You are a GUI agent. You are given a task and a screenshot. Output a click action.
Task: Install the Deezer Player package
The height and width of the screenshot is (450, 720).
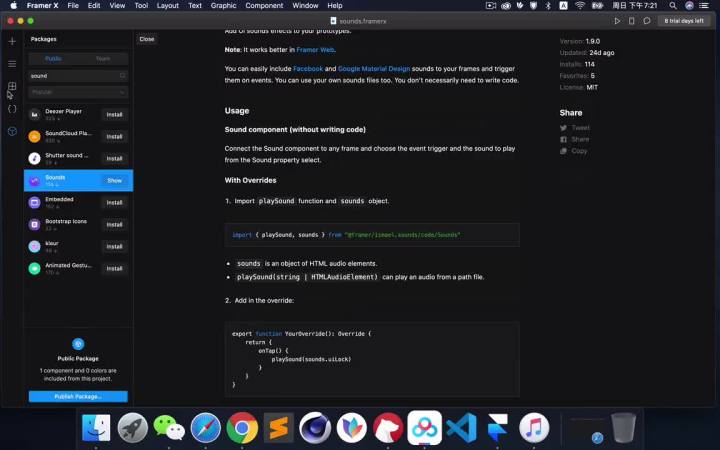114,114
